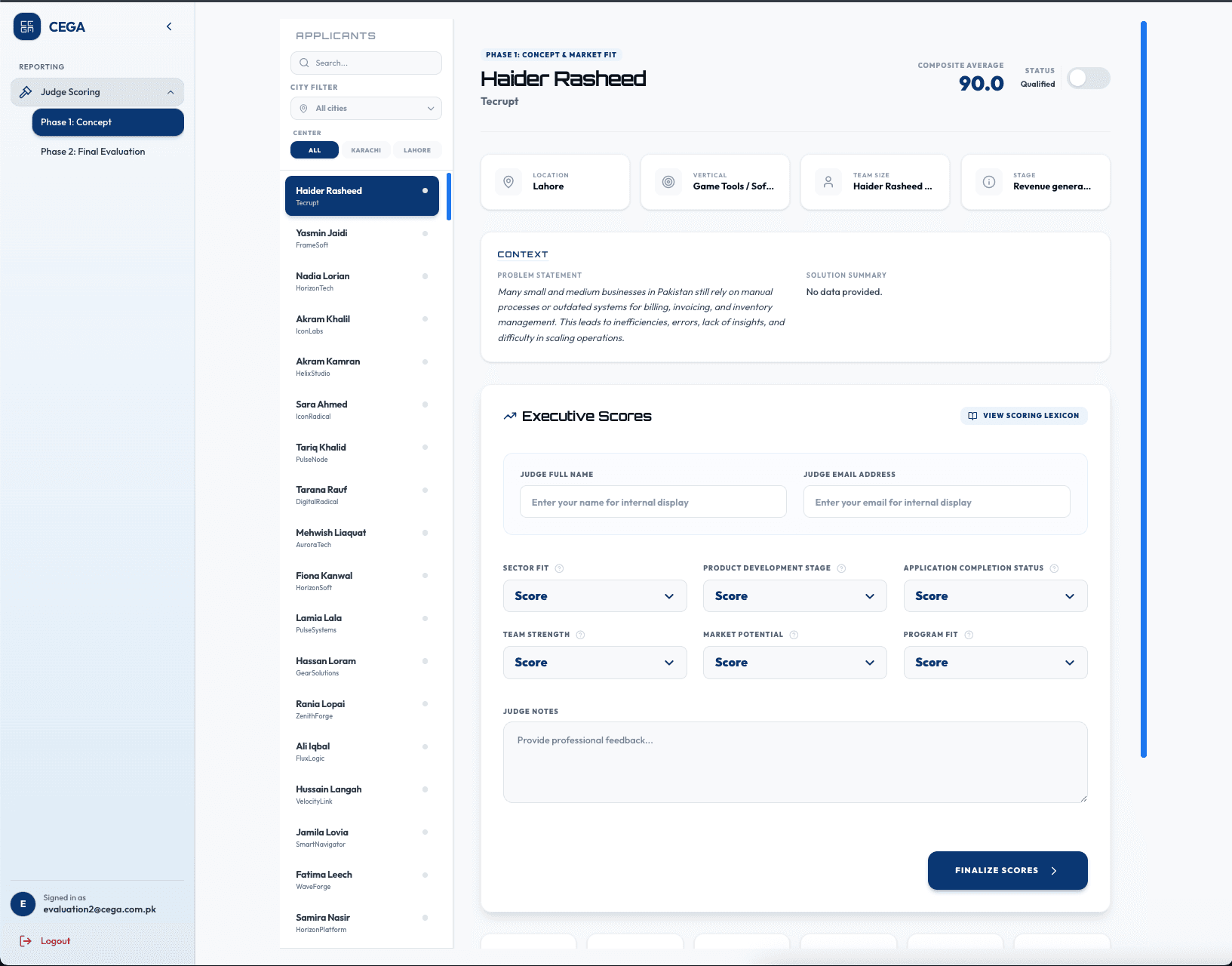Click the Finalize Scores button
1232x966 pixels.
[1007, 870]
